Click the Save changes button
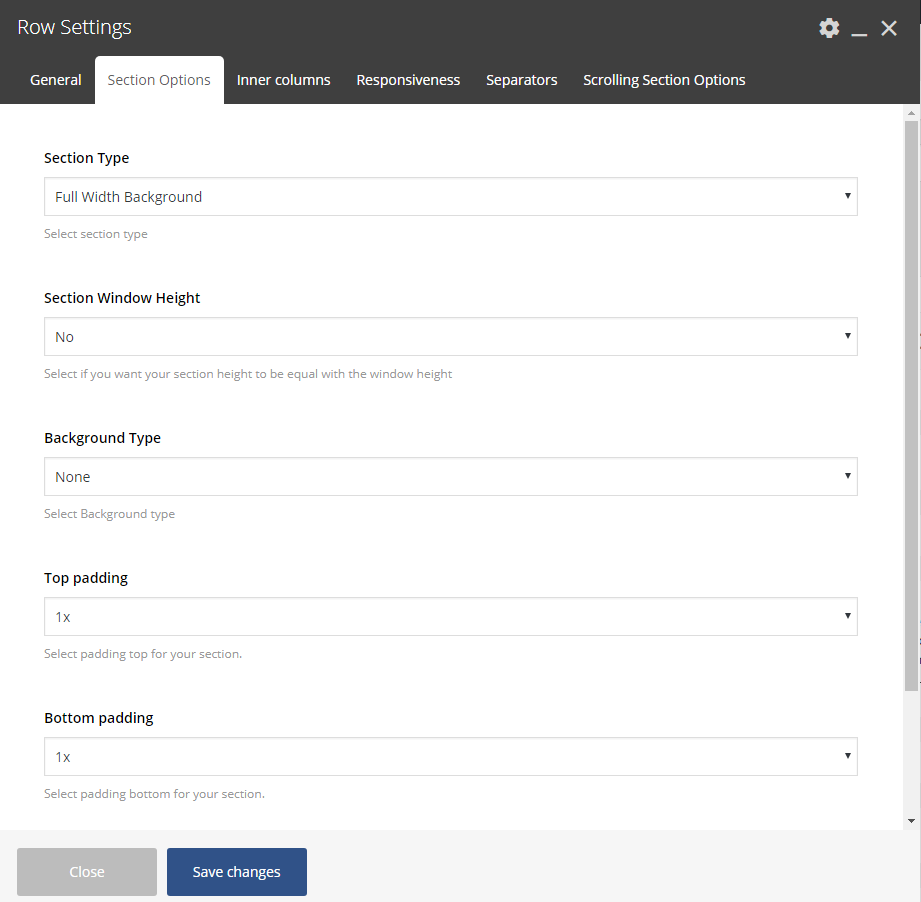921x902 pixels. 237,872
